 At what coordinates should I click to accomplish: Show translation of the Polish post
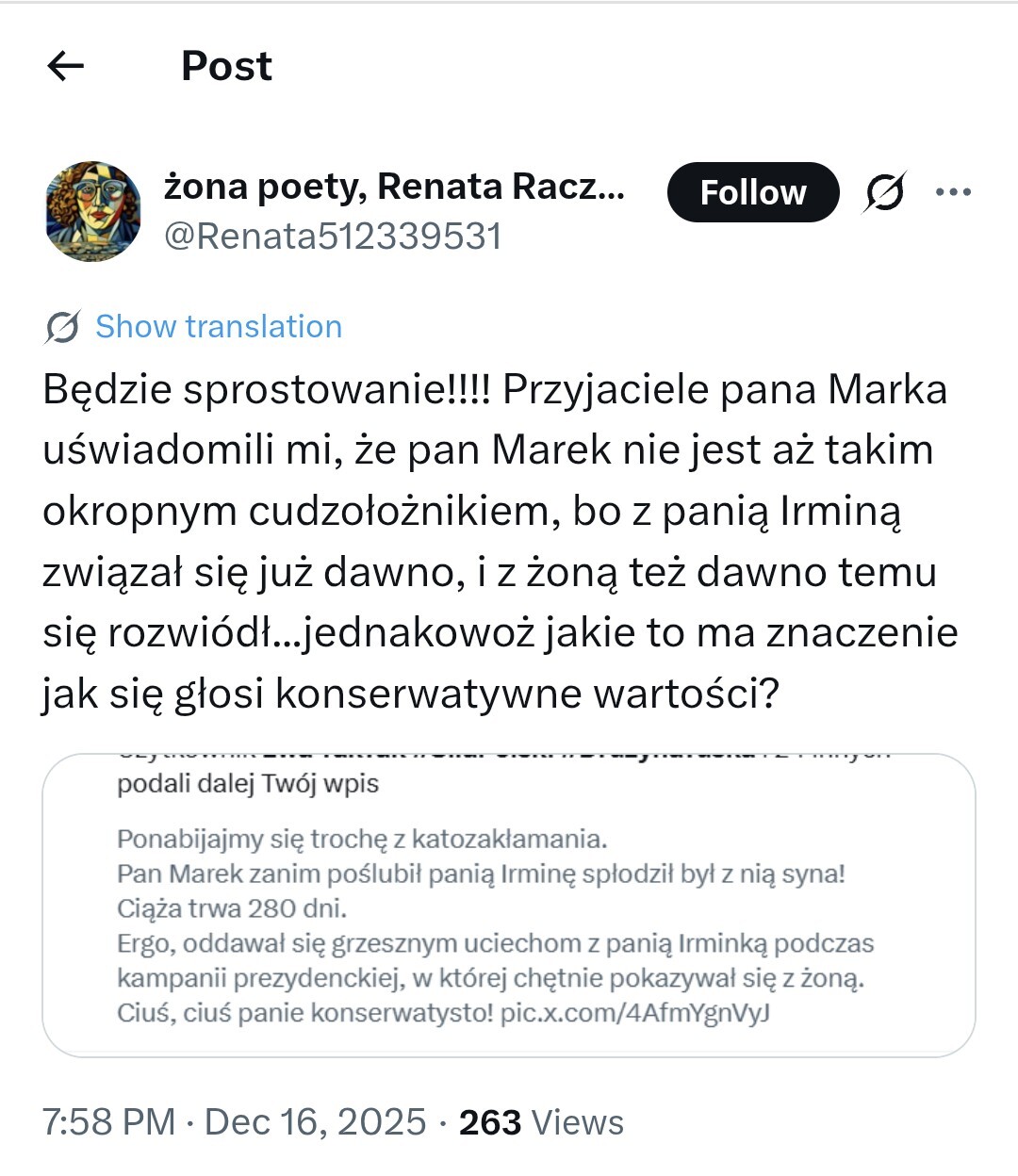219,327
